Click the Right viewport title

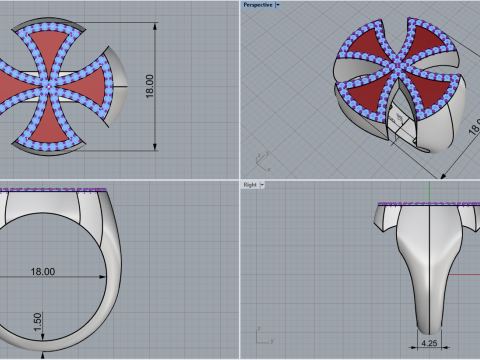[250, 185]
